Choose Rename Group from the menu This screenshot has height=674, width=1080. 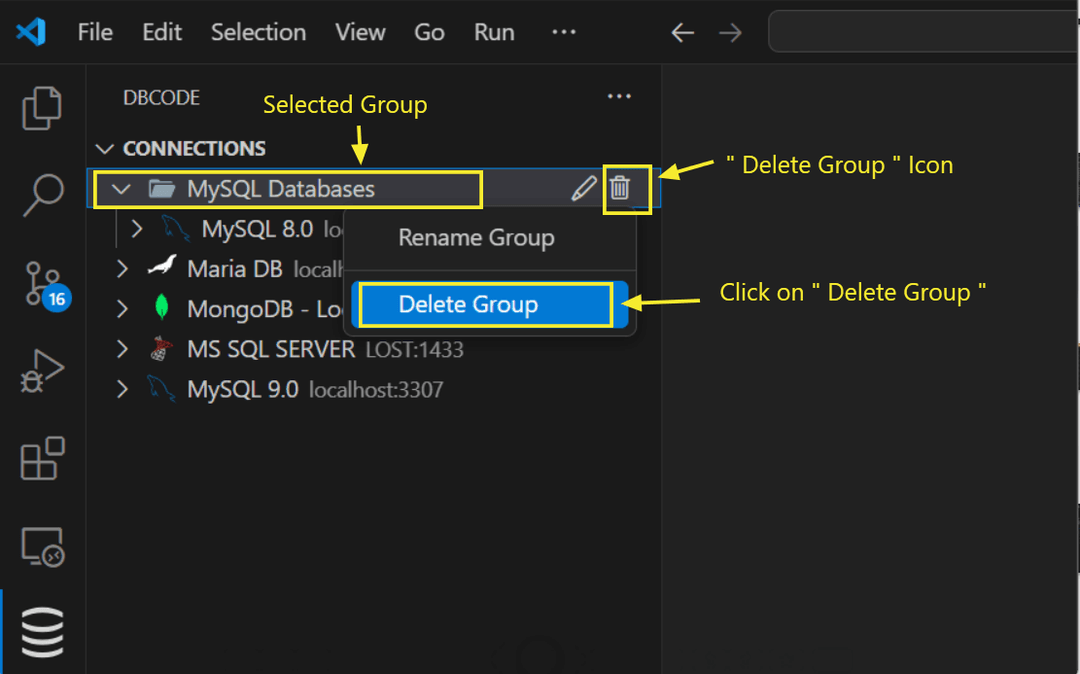tap(476, 238)
